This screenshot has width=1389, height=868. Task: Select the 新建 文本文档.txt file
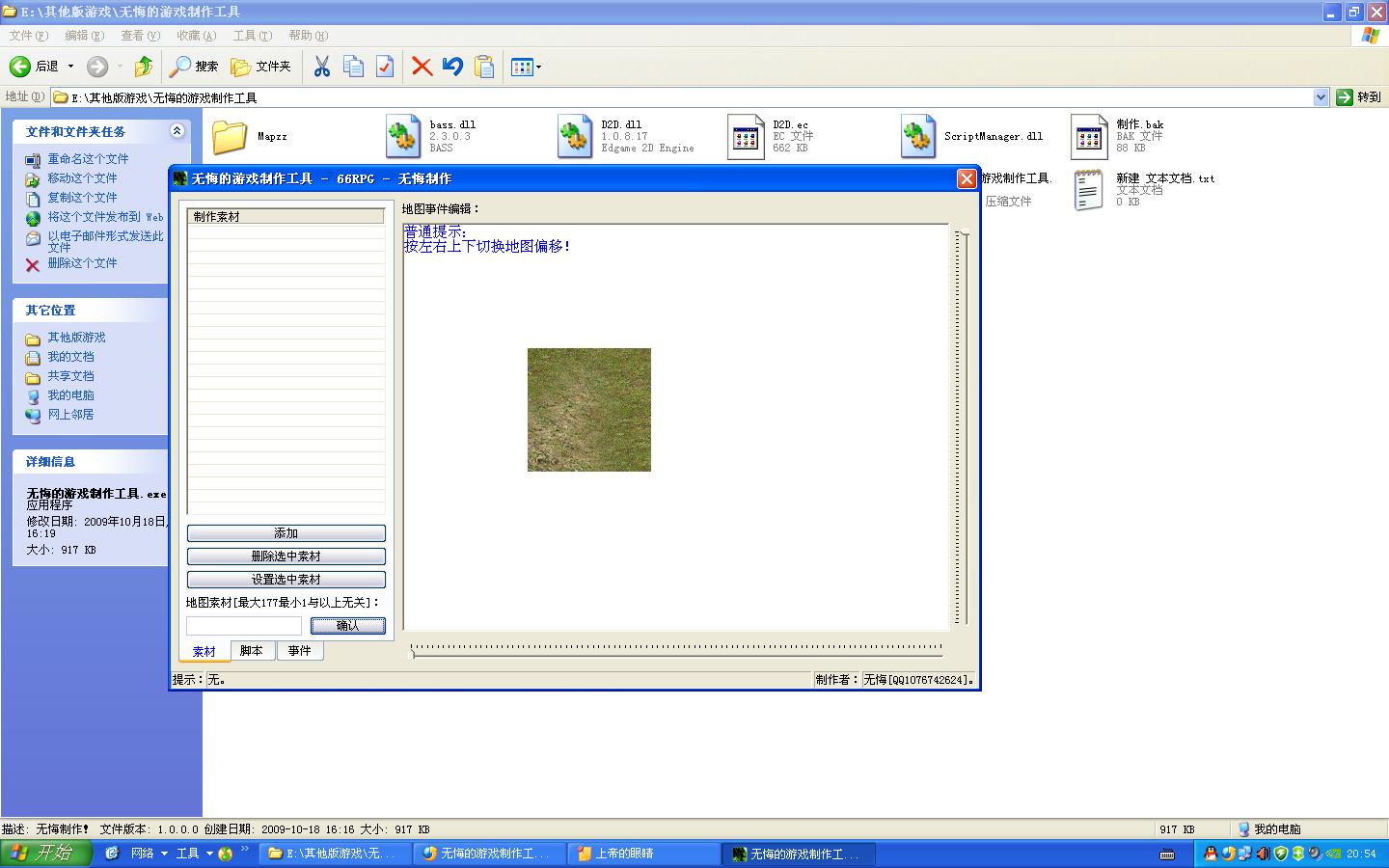tap(1143, 189)
